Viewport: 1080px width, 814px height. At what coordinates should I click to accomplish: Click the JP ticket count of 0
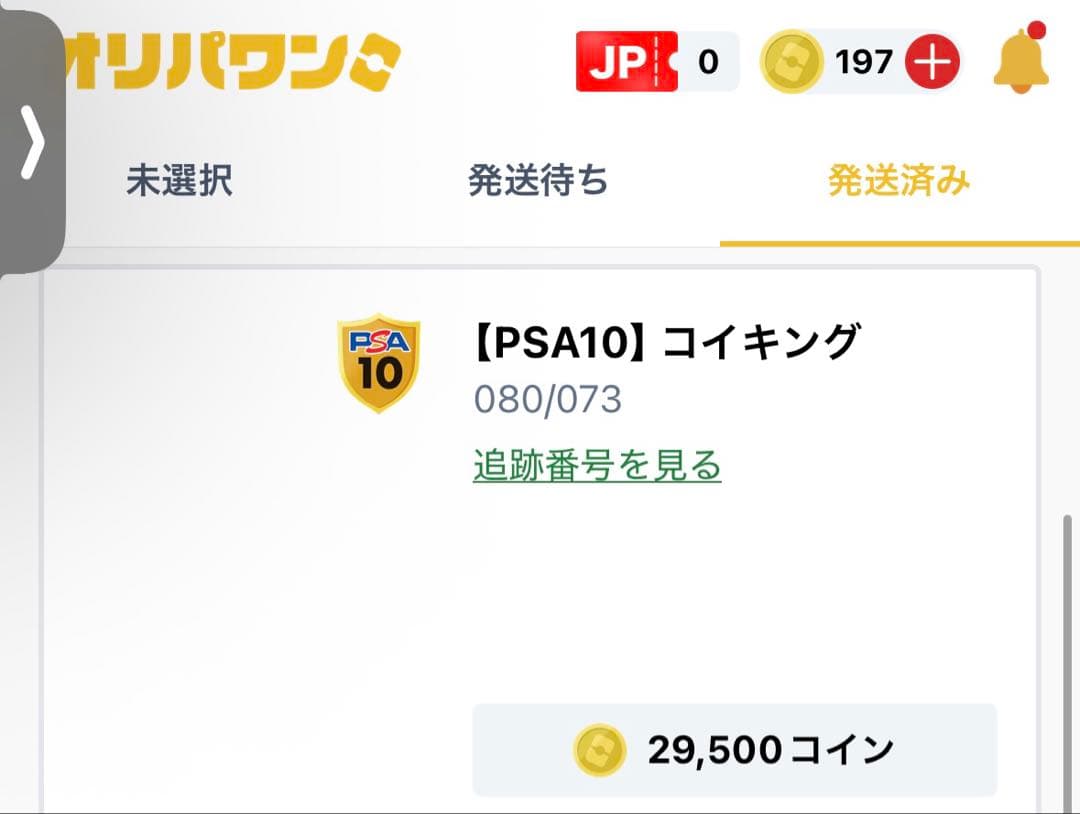tap(708, 62)
